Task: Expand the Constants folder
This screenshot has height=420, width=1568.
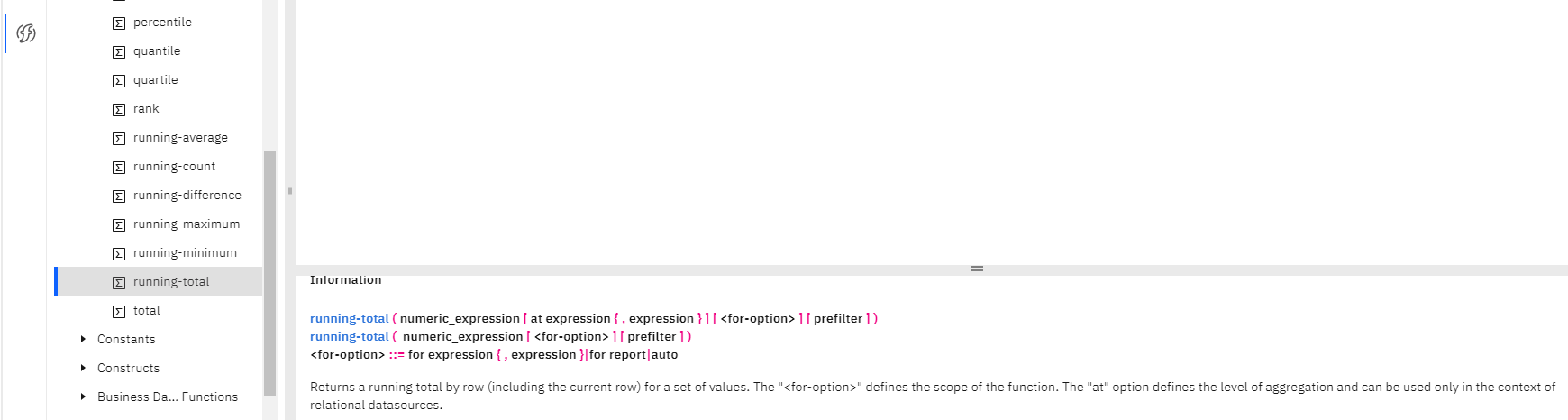Action: [83, 339]
